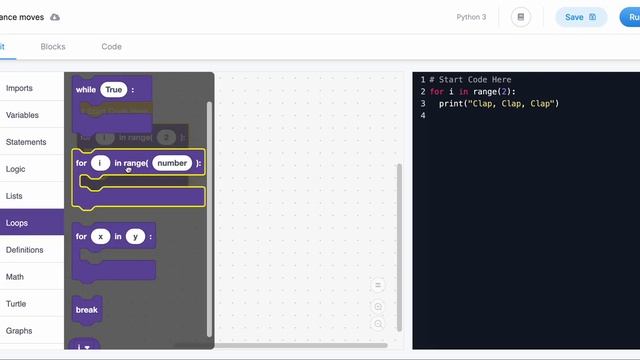Open the Lists block category
Image resolution: width=640 pixels, height=360 pixels.
pos(32,196)
